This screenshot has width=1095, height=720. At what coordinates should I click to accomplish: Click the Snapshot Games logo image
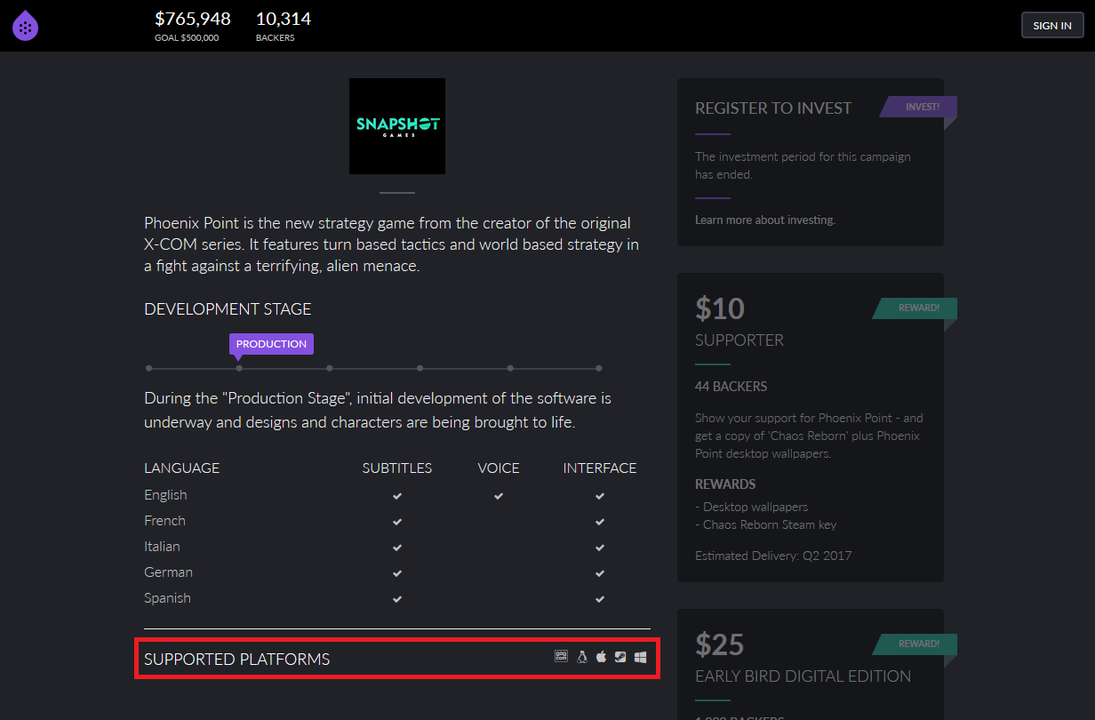[x=397, y=126]
